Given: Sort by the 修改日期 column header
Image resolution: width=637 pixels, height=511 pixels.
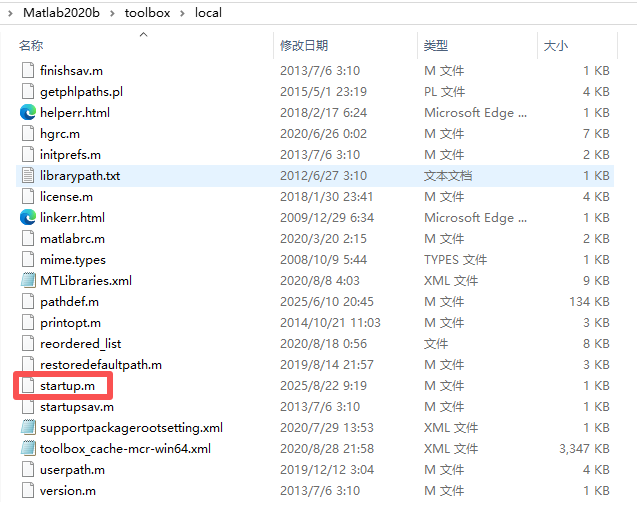Looking at the screenshot, I should click(x=304, y=45).
